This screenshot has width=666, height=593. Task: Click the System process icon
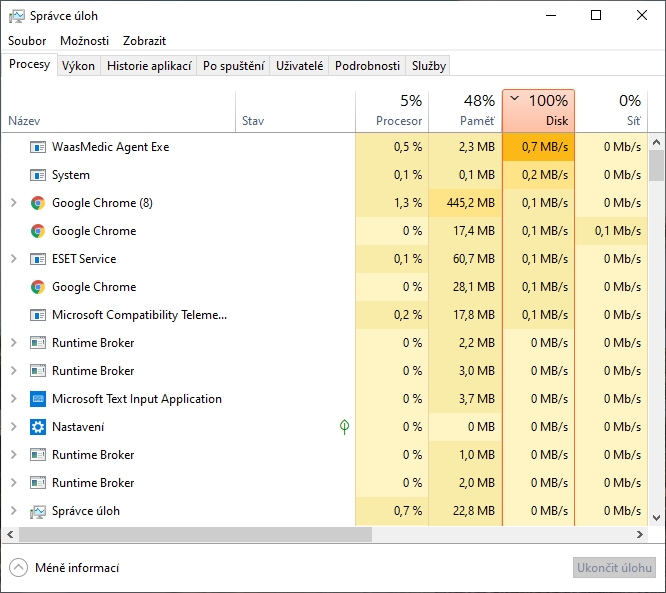38,175
